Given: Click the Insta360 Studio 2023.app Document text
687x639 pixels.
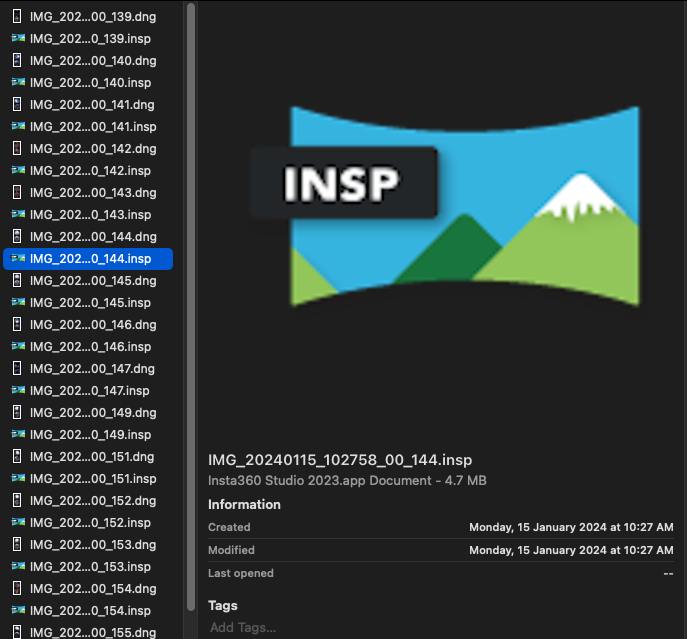Looking at the screenshot, I should 320,481.
